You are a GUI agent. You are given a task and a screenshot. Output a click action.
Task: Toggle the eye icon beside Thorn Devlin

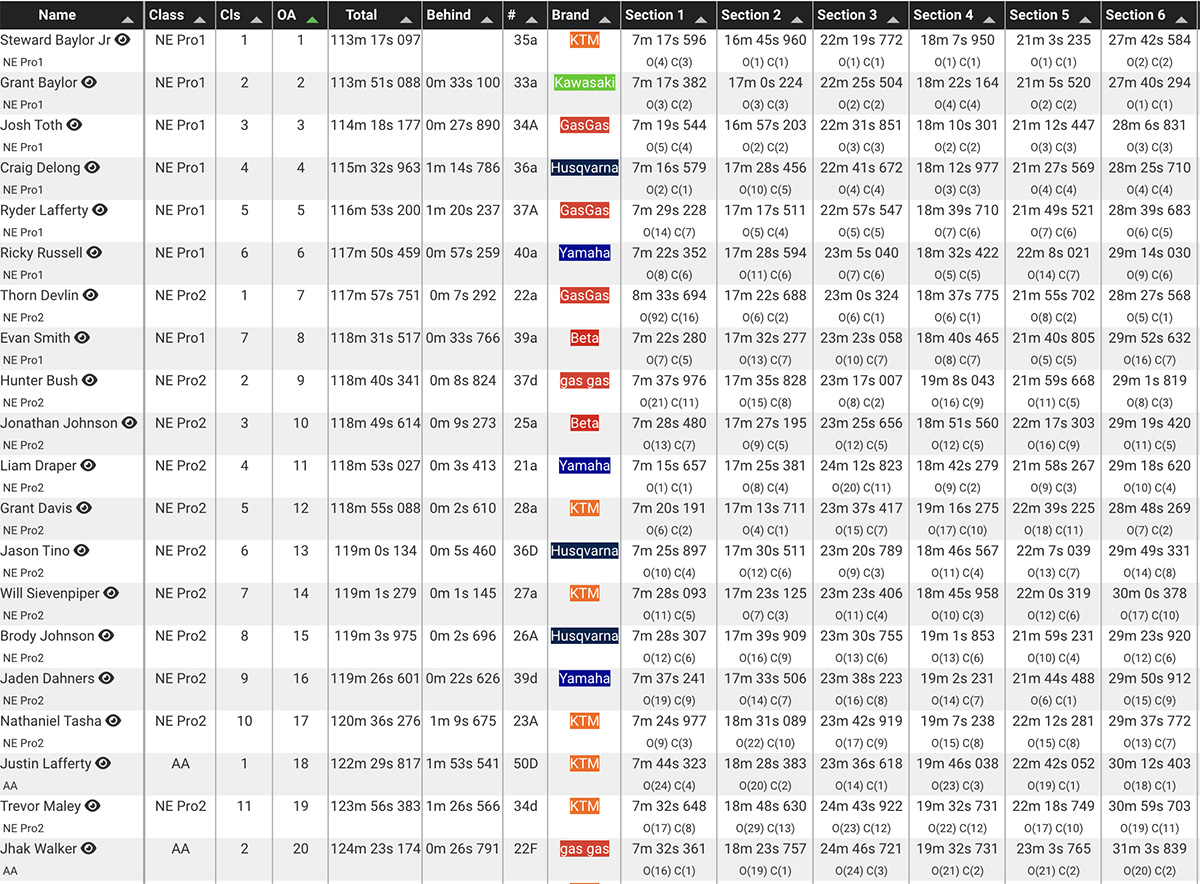pos(90,295)
